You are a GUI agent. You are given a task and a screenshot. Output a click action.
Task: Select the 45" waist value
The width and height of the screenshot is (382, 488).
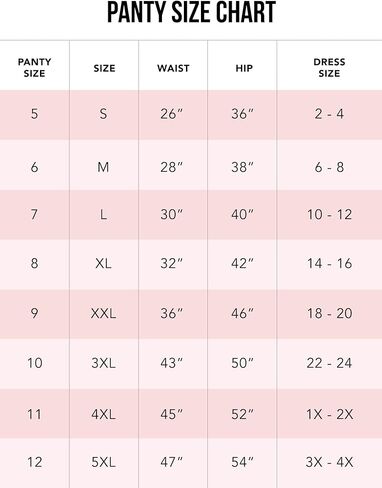(x=171, y=414)
